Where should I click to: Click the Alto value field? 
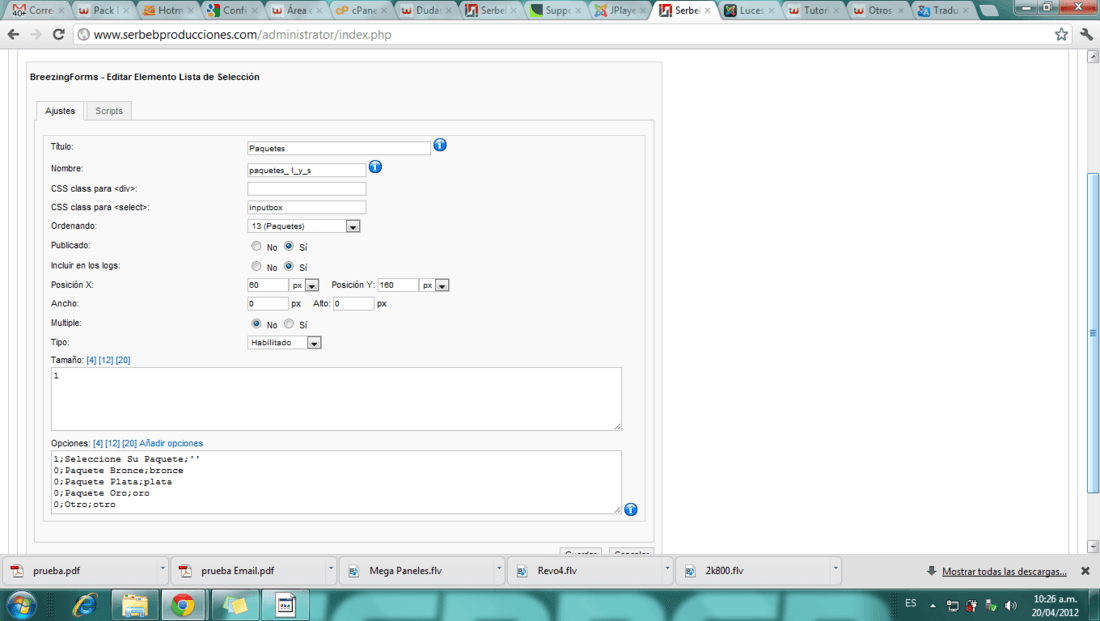[x=353, y=304]
